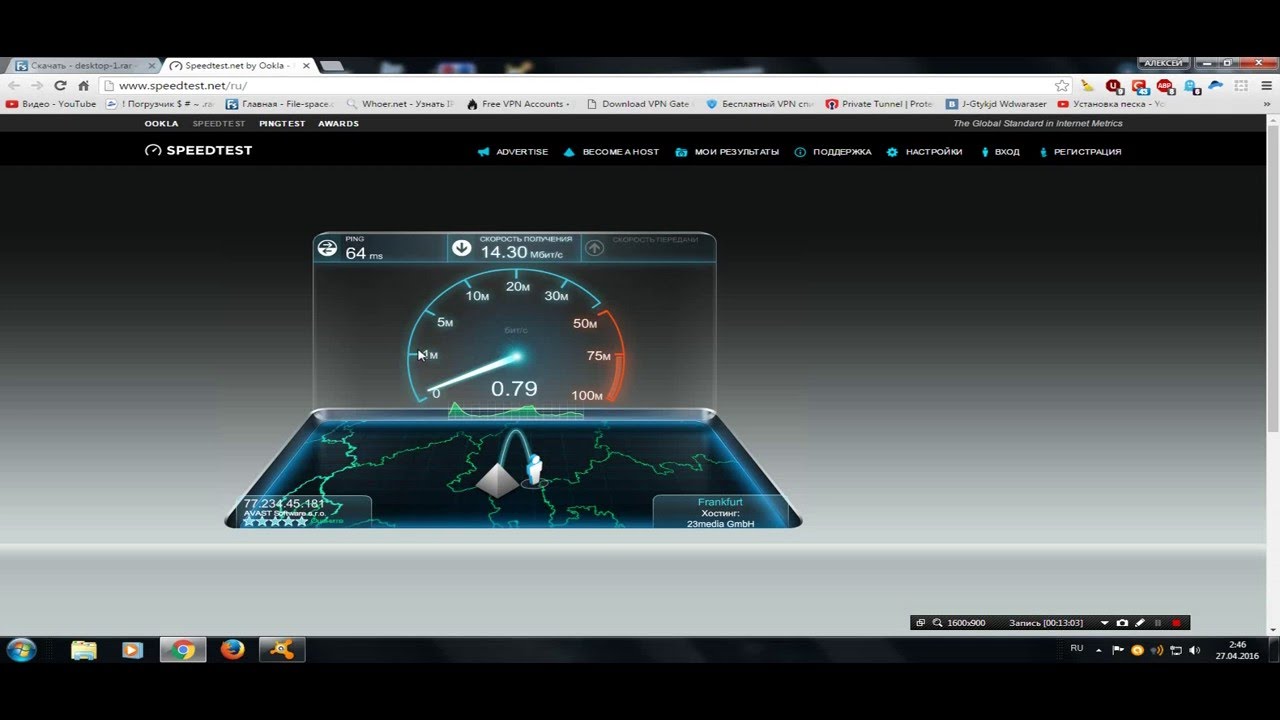Click the download speed arrow icon
1280x720 pixels.
tap(461, 248)
